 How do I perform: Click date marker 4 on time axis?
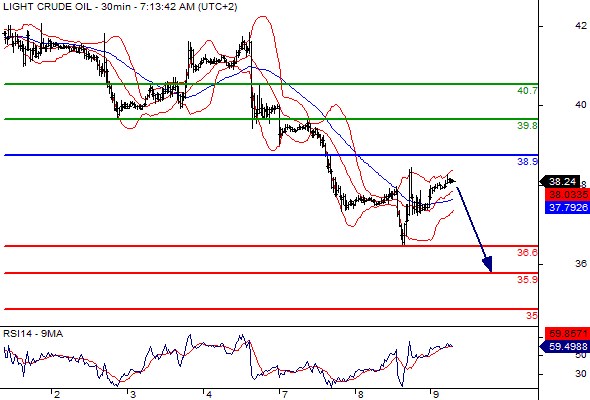(x=209, y=395)
